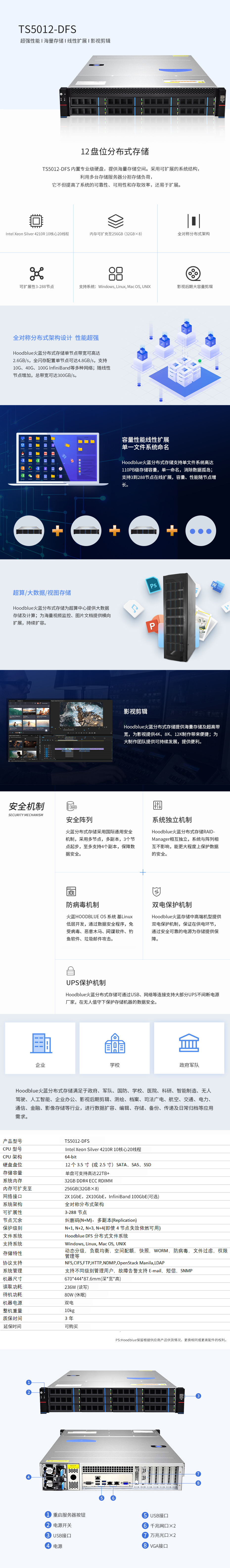The image size is (230, 1568).
Task: Click the 安全机制 section title
Action: (26, 806)
